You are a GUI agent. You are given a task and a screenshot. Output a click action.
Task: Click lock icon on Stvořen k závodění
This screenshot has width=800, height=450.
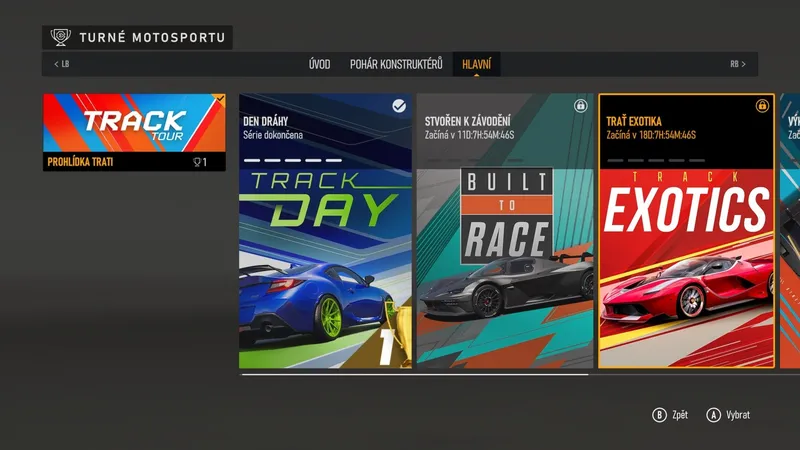pyautogui.click(x=580, y=106)
